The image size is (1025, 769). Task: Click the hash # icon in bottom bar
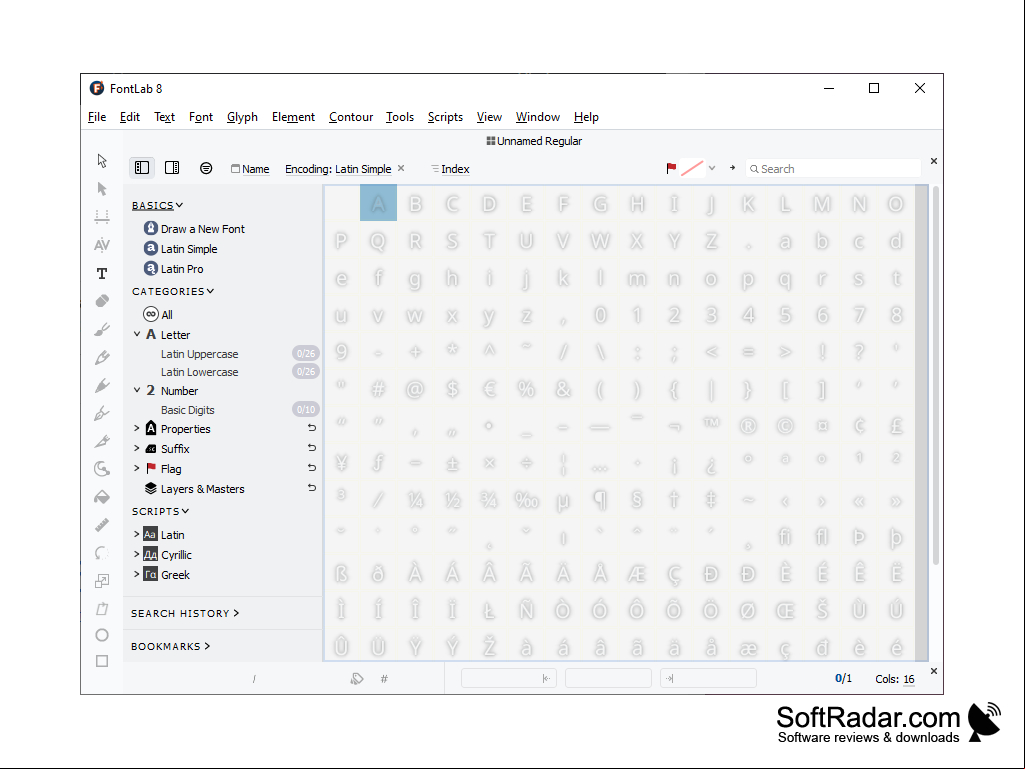point(384,679)
